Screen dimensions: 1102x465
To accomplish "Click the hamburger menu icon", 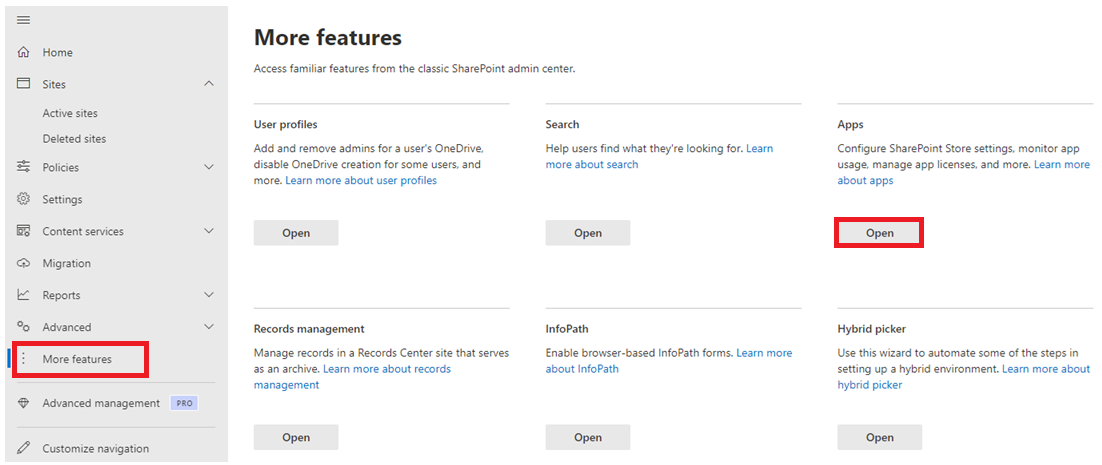I will (23, 20).
